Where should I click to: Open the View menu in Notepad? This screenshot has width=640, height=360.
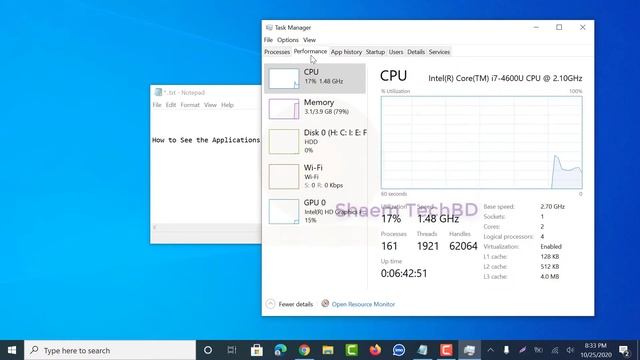210,105
